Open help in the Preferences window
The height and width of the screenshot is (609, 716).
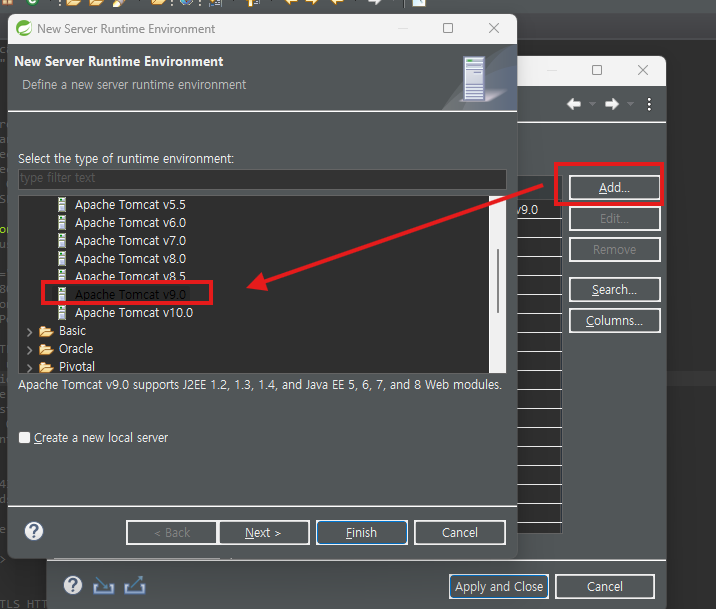tap(73, 585)
